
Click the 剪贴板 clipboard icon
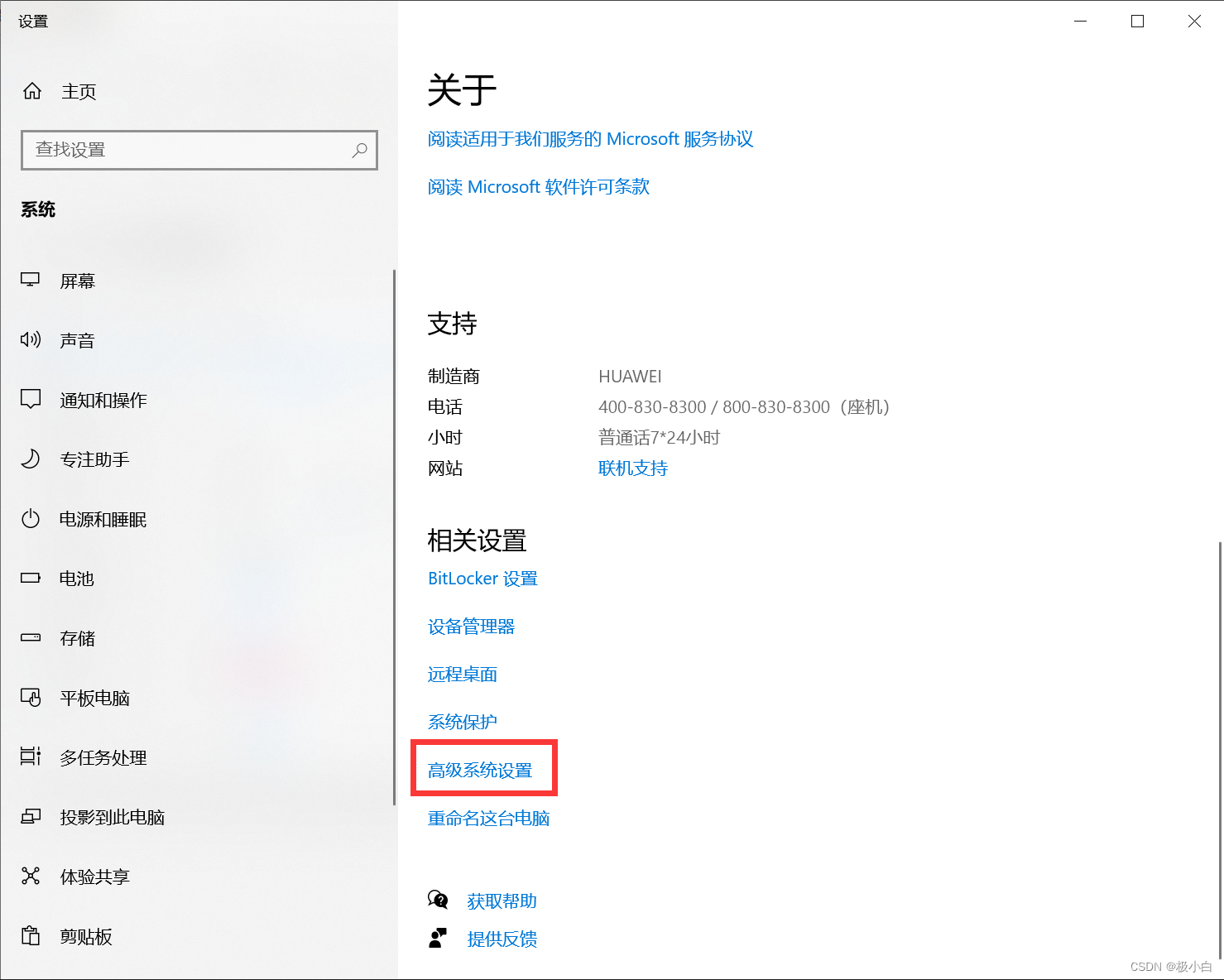click(x=31, y=936)
